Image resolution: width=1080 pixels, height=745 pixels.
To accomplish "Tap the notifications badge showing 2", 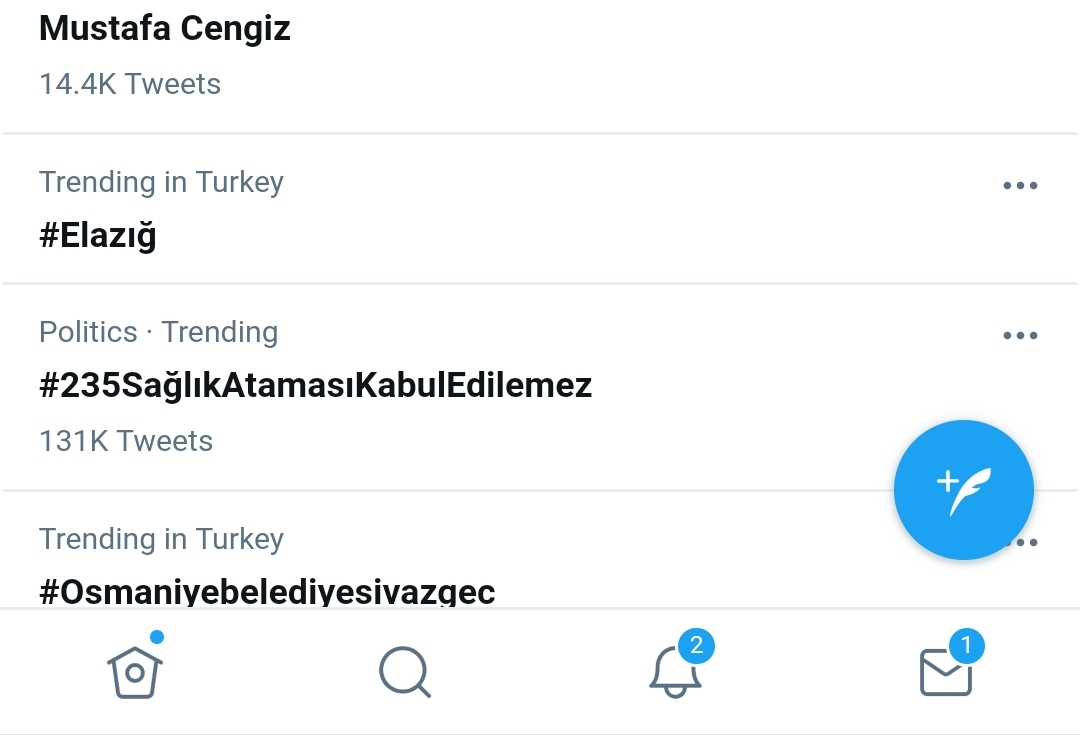I will [x=696, y=646].
